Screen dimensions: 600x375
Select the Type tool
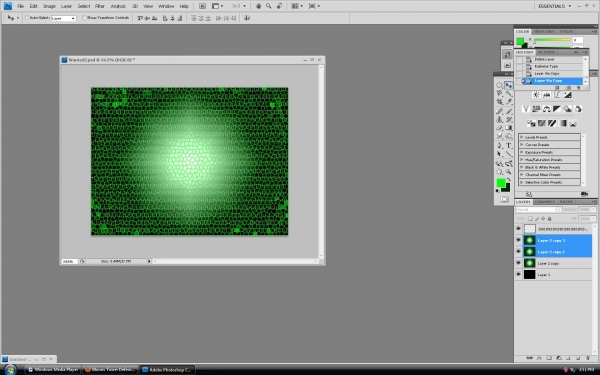[509, 145]
